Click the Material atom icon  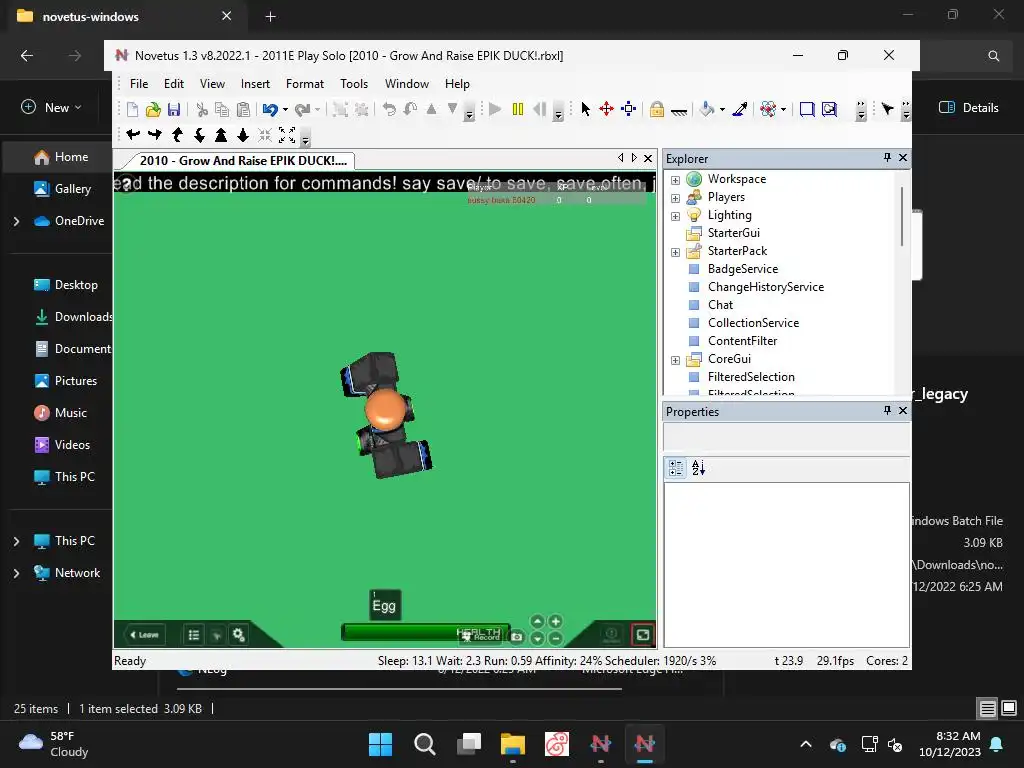[x=768, y=109]
